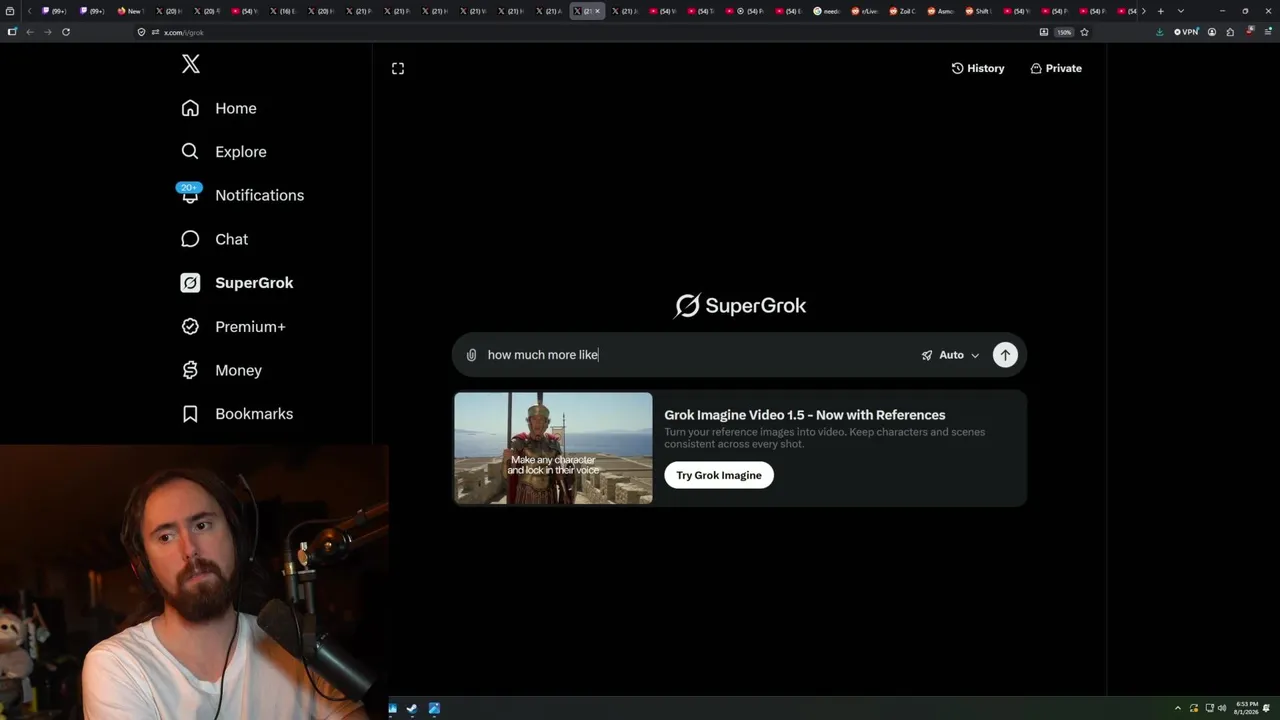1280x720 pixels.
Task: Click the site security shield icon
Action: click(x=142, y=32)
